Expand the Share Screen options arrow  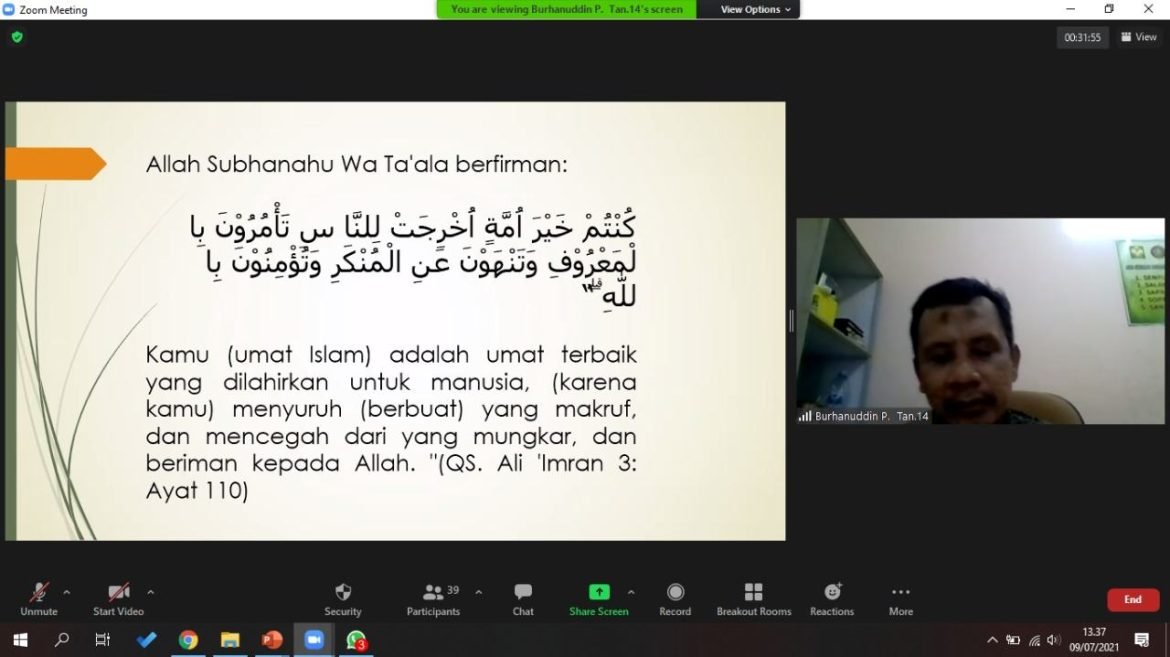(x=631, y=592)
